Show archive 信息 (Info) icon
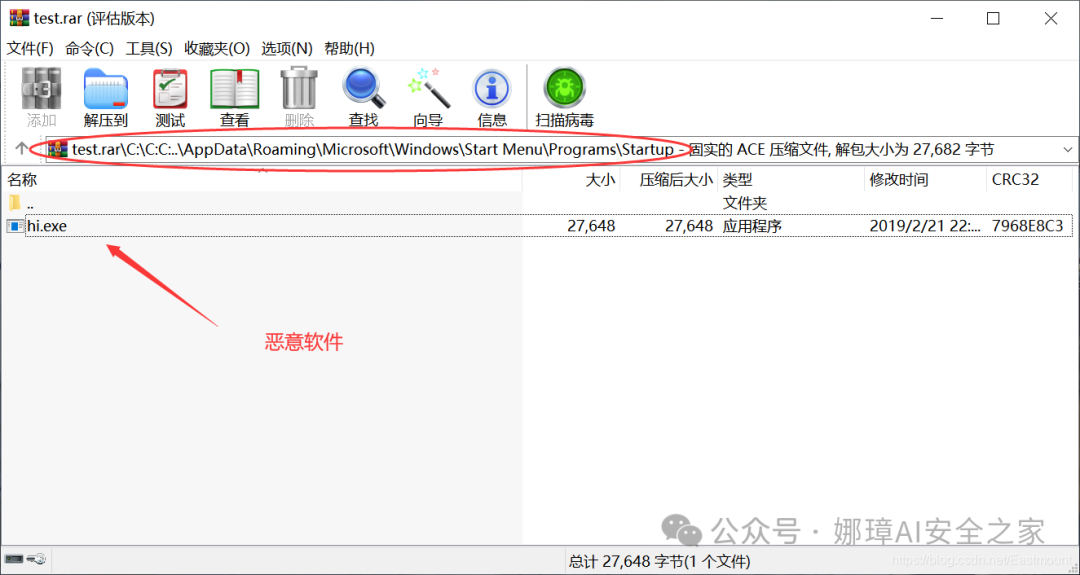 492,89
